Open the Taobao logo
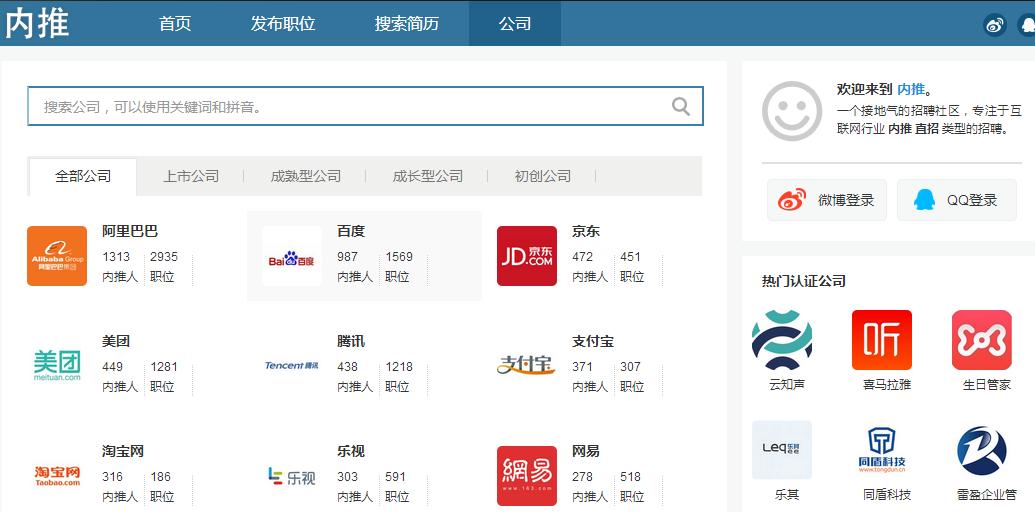 pyautogui.click(x=57, y=476)
